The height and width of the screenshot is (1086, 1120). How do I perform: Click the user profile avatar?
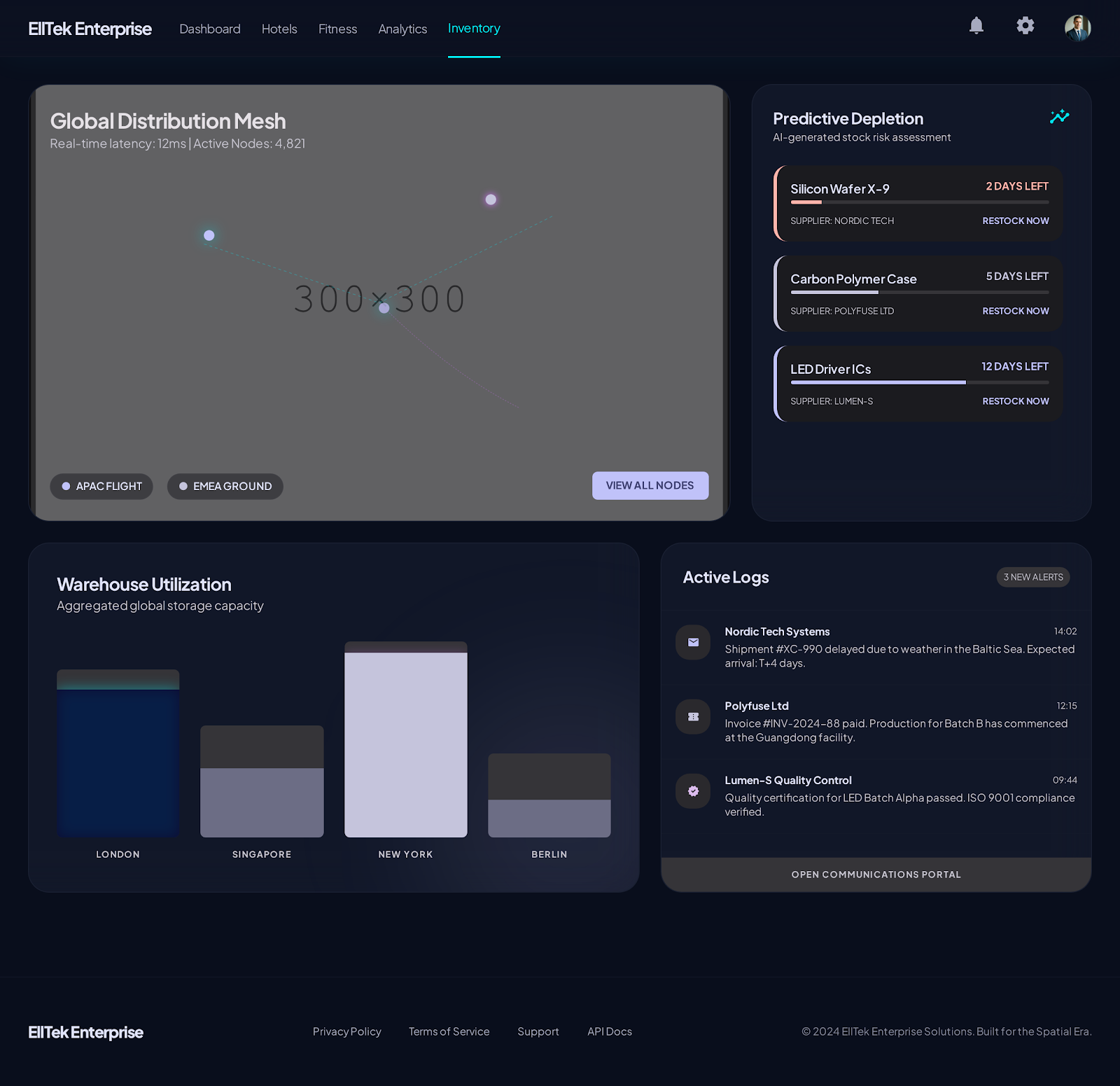(1077, 28)
